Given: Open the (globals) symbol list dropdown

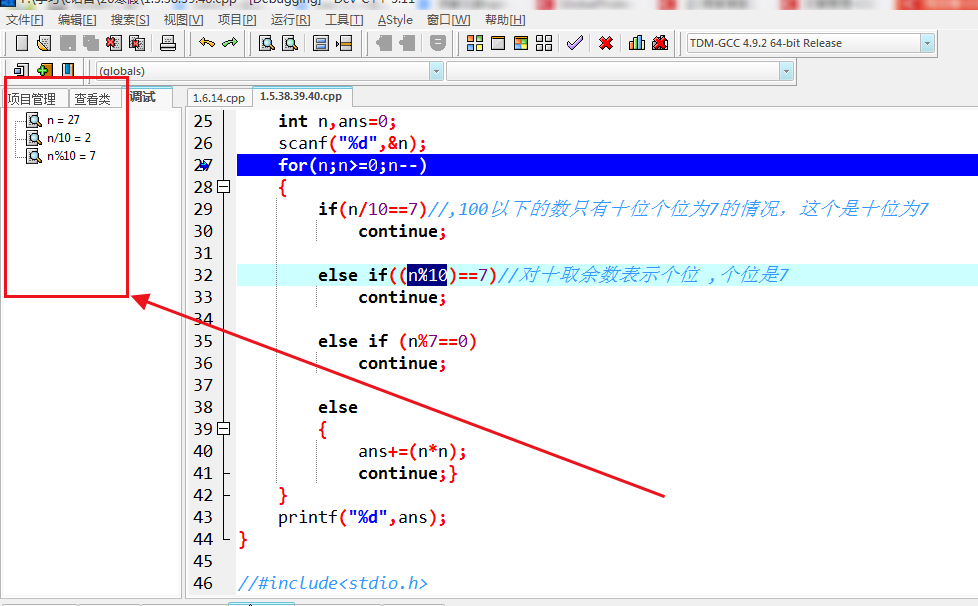Looking at the screenshot, I should (x=436, y=70).
